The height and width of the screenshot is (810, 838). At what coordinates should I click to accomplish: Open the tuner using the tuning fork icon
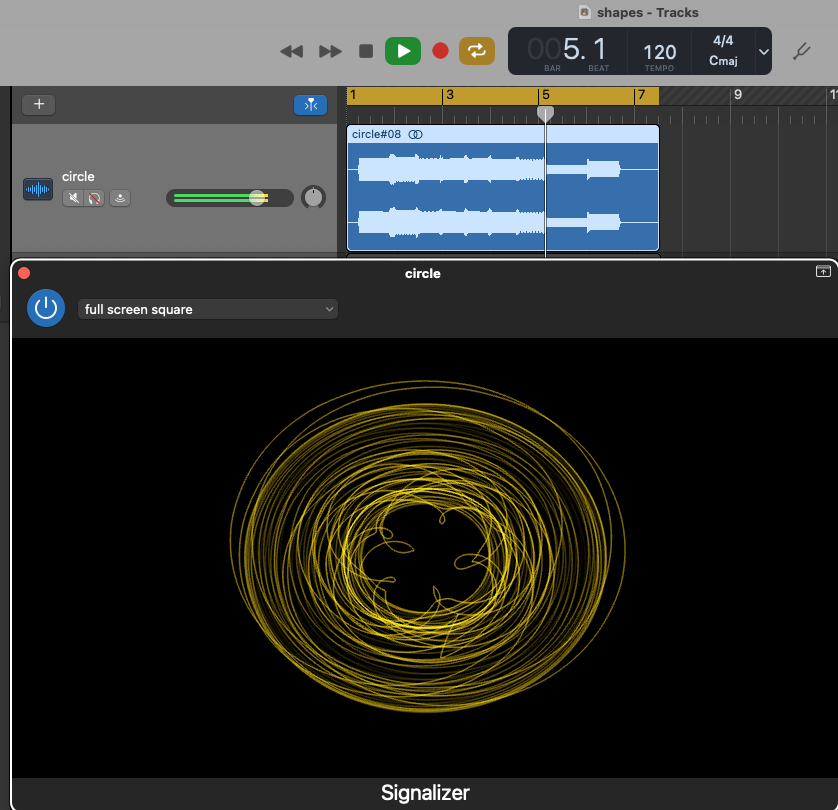801,51
